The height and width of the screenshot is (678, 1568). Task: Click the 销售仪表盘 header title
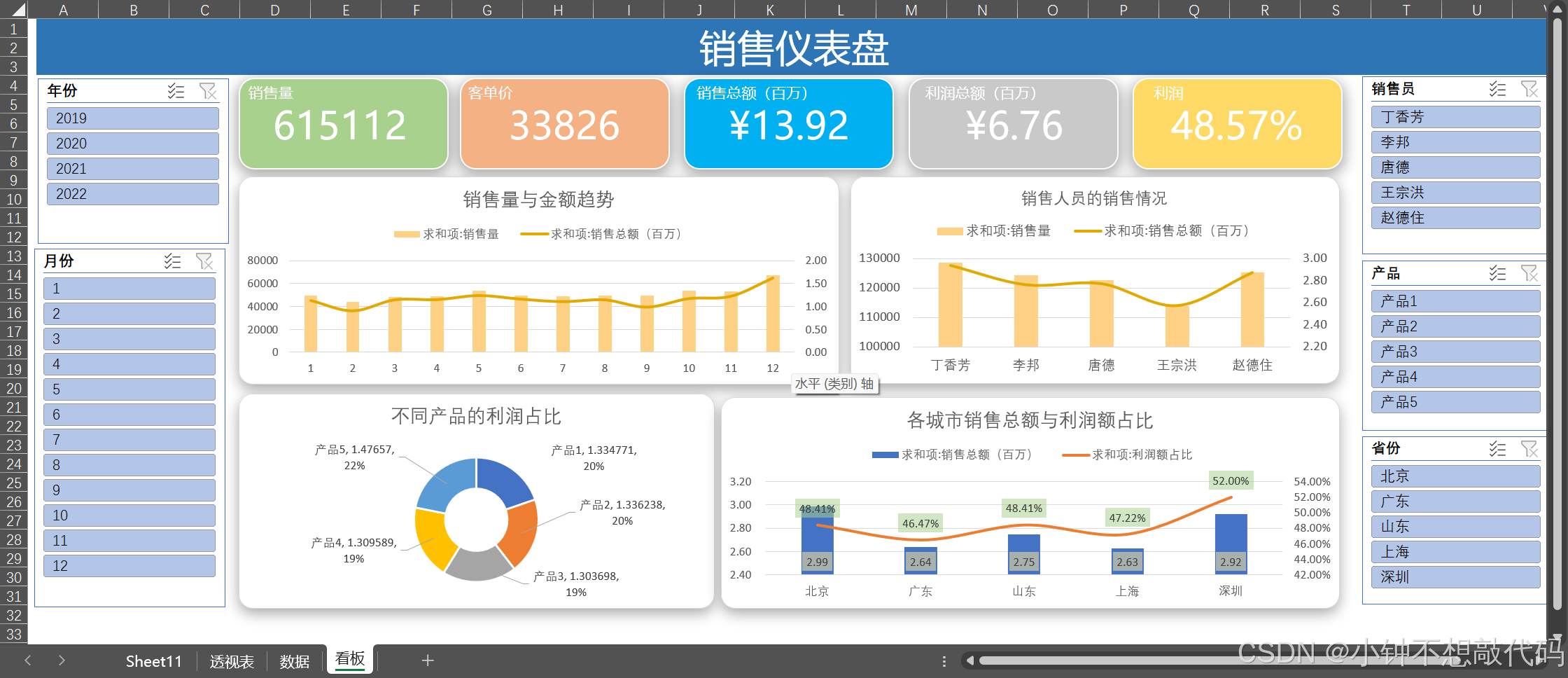(794, 48)
